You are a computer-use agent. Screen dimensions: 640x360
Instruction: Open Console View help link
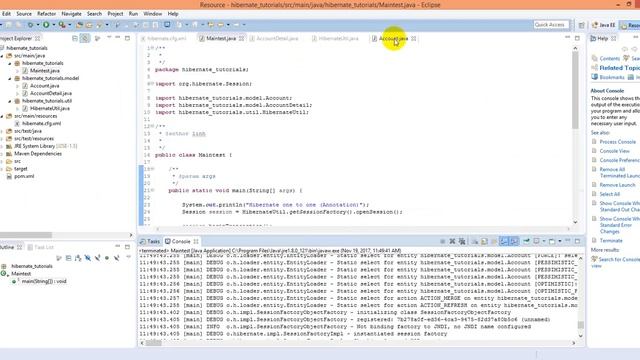[x=614, y=151]
